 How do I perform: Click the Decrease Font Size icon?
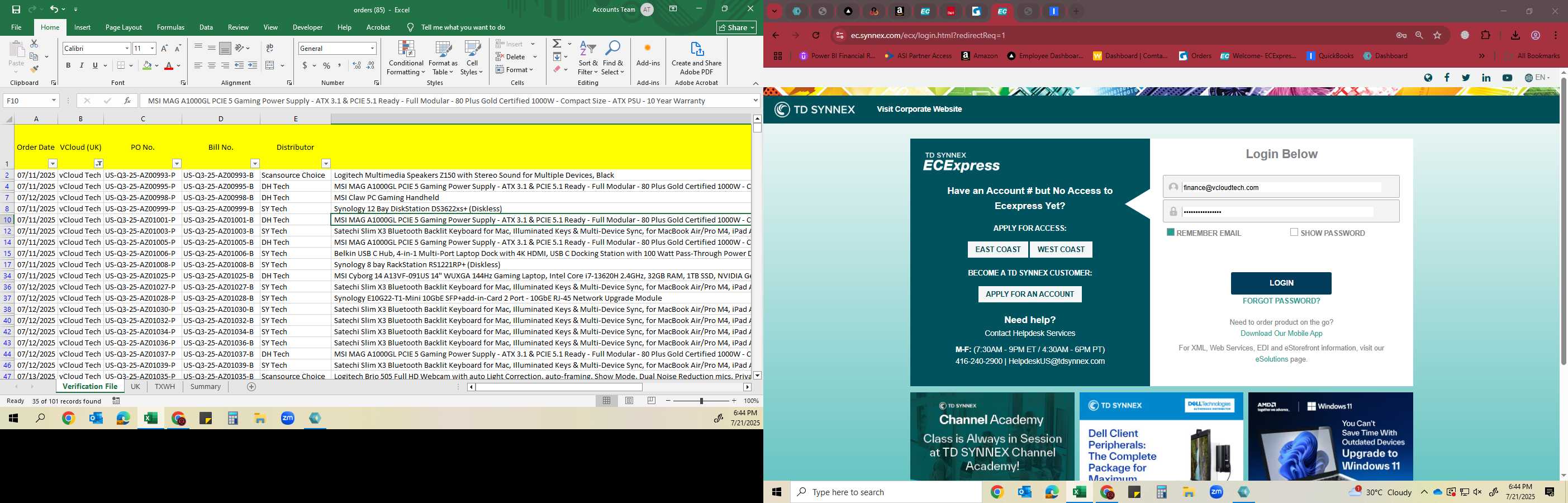point(178,48)
